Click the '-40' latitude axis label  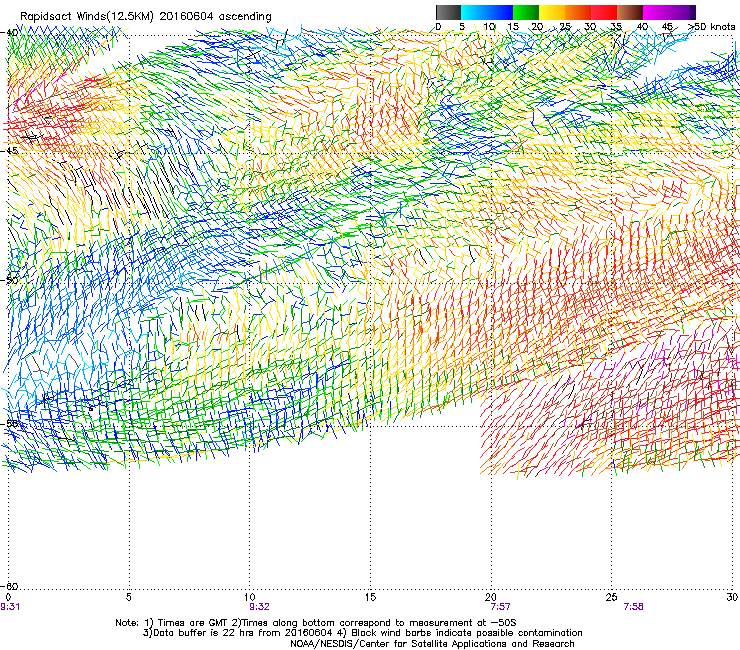click(10, 33)
